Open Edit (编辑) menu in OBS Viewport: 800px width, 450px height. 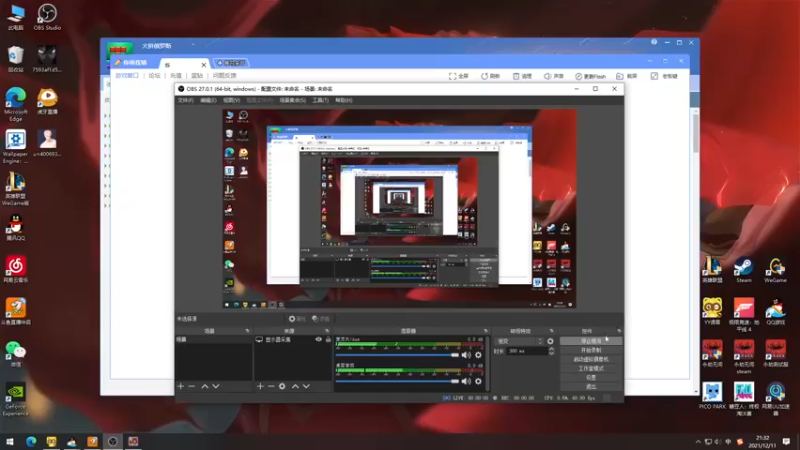click(208, 100)
